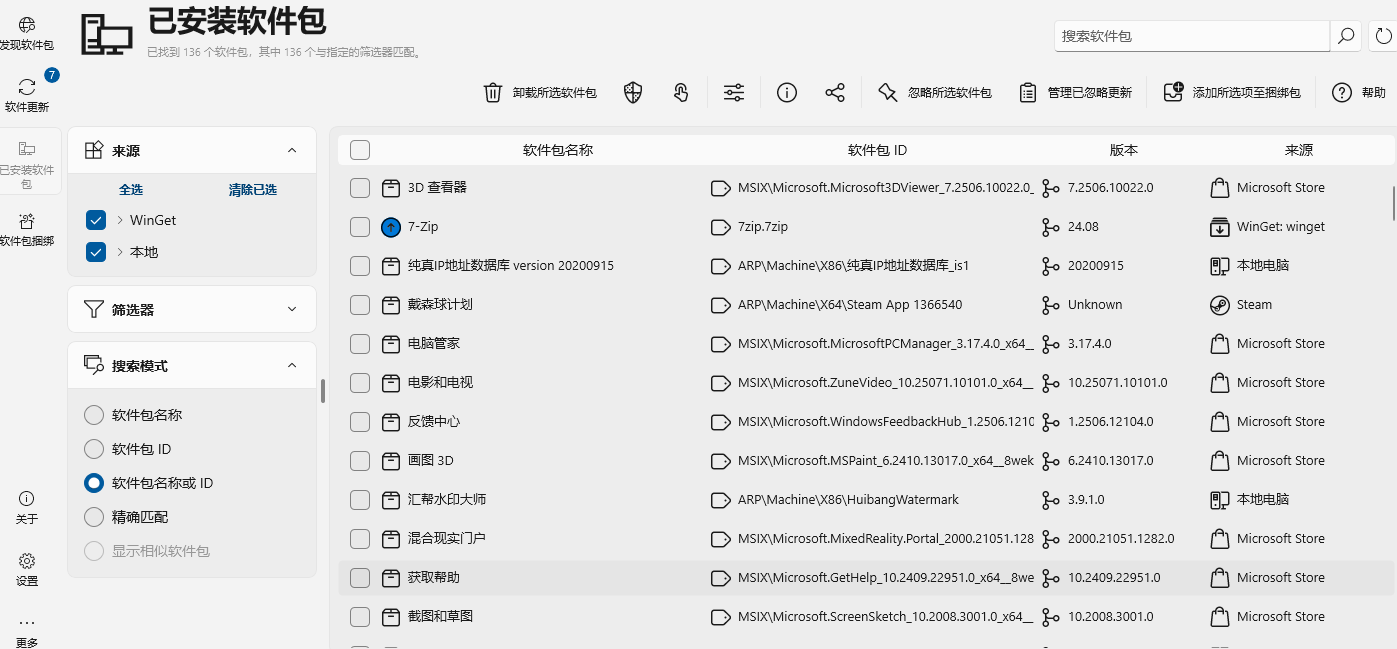Check the 戴森球计划 row checkbox
The image size is (1397, 649).
point(360,304)
